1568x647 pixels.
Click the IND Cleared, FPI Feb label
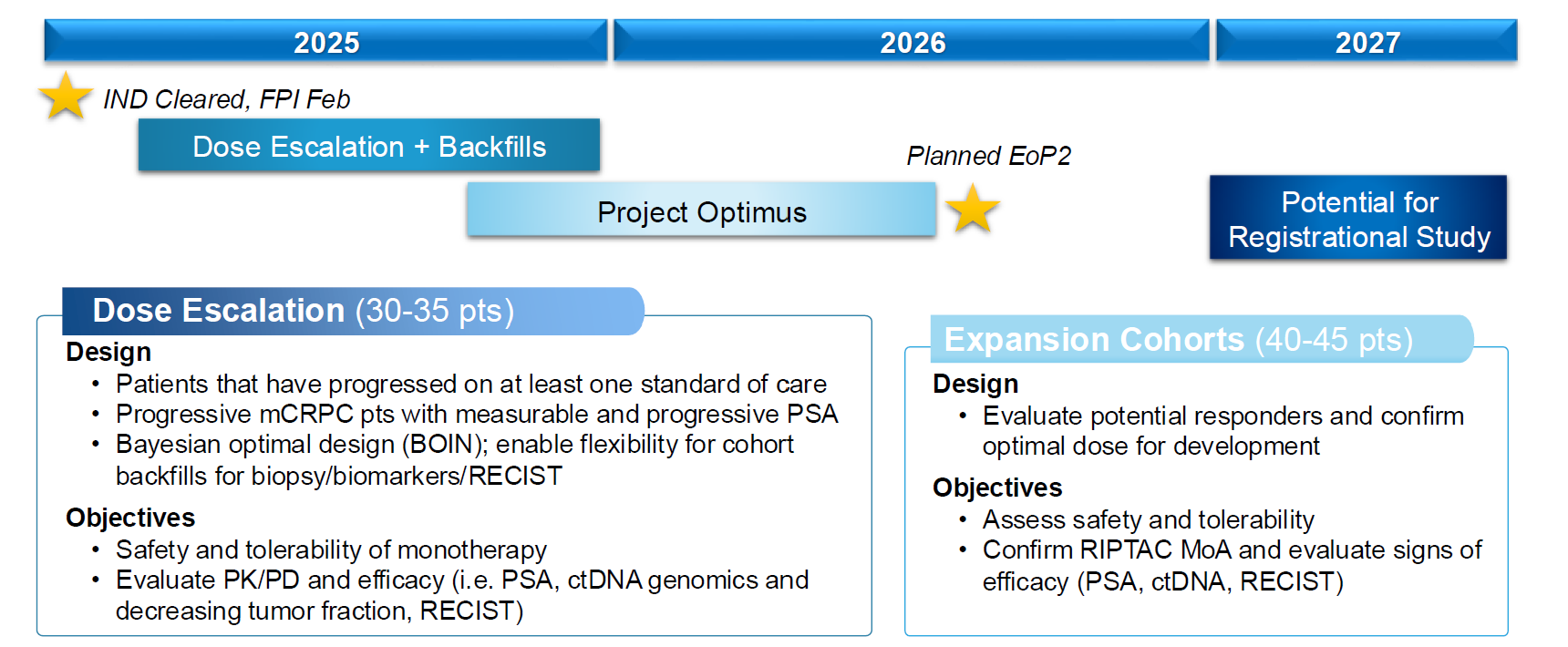[x=226, y=99]
